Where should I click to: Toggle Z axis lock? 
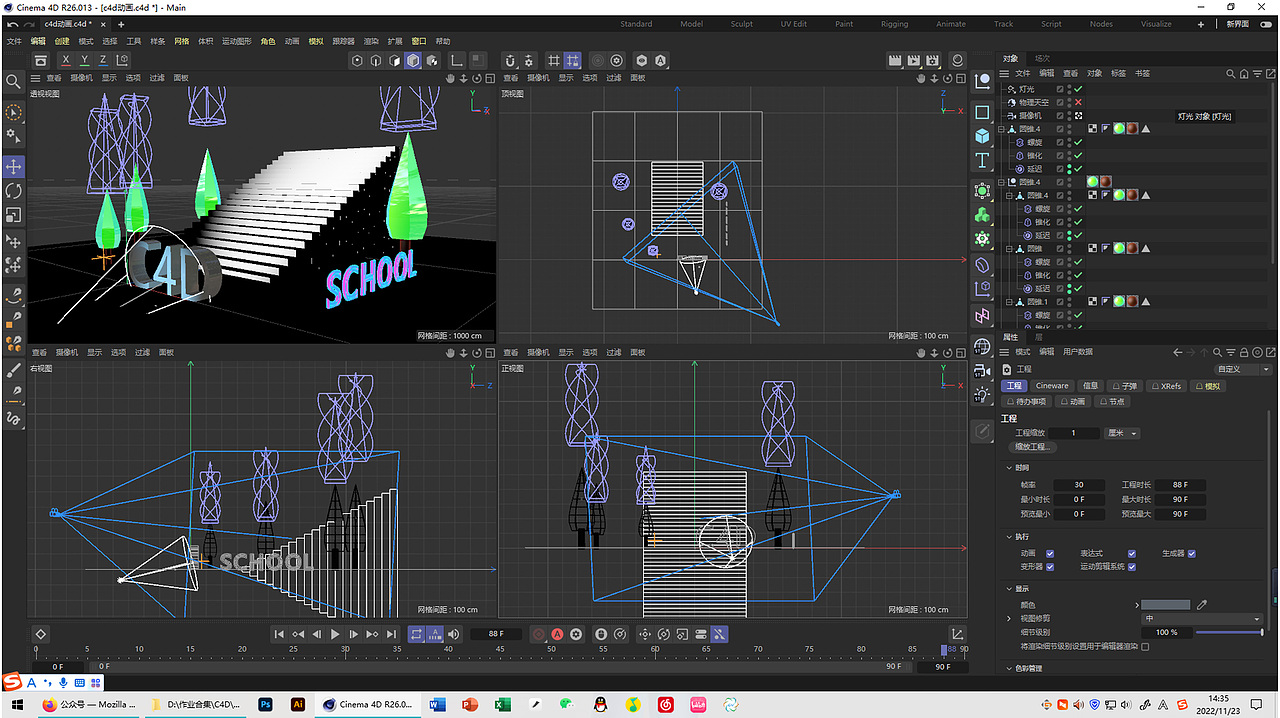click(x=104, y=61)
